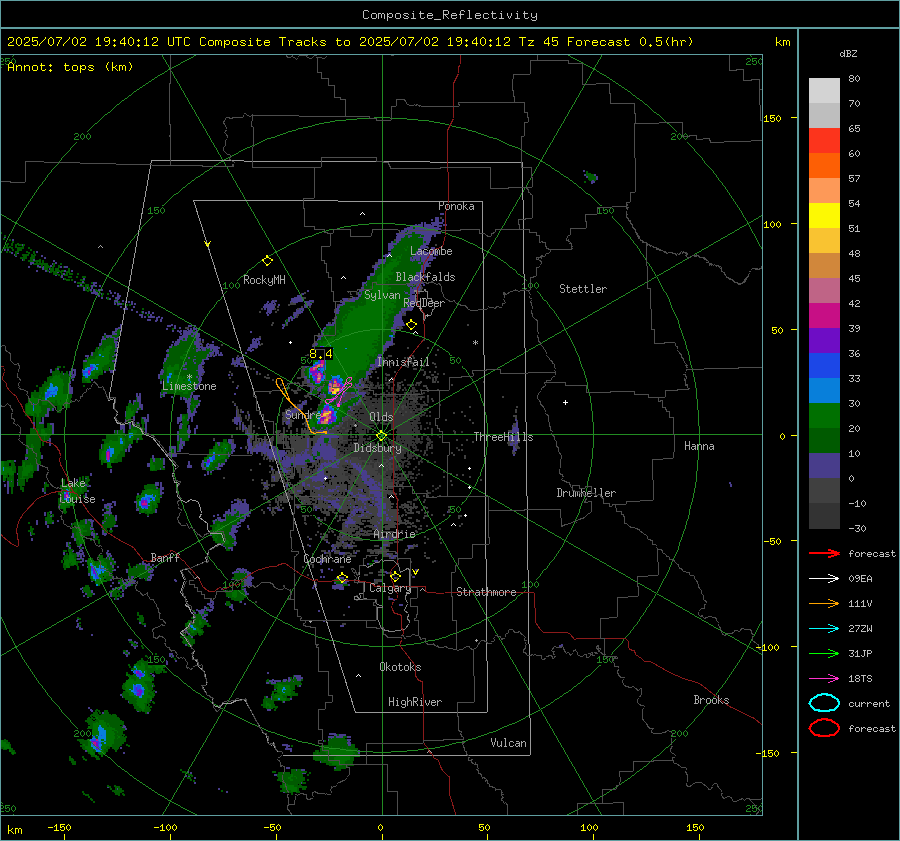Click the 8.4 storm tops annotation
The width and height of the screenshot is (900, 841).
tap(321, 354)
